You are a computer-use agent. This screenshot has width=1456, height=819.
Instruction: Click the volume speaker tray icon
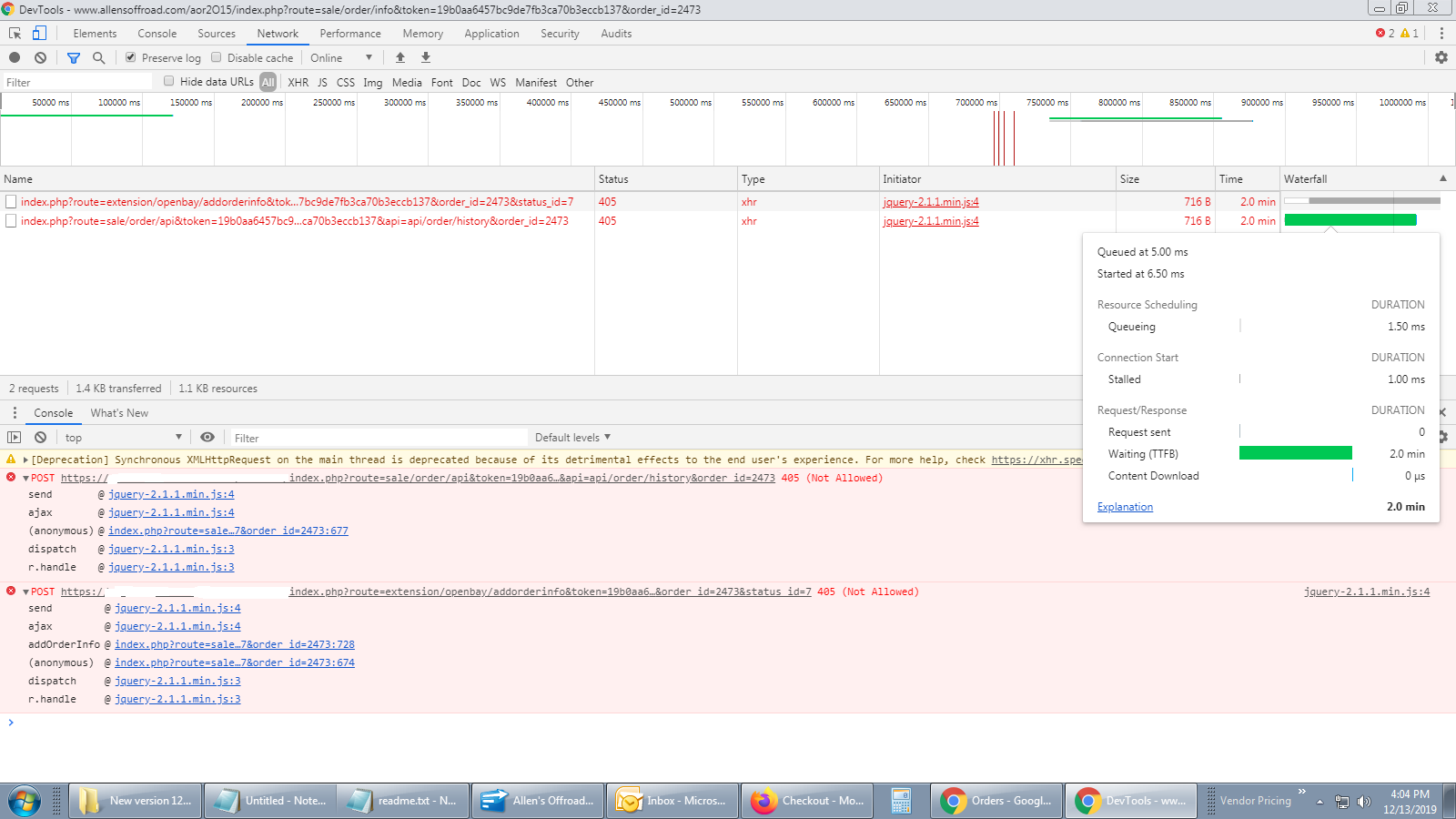coord(1363,802)
